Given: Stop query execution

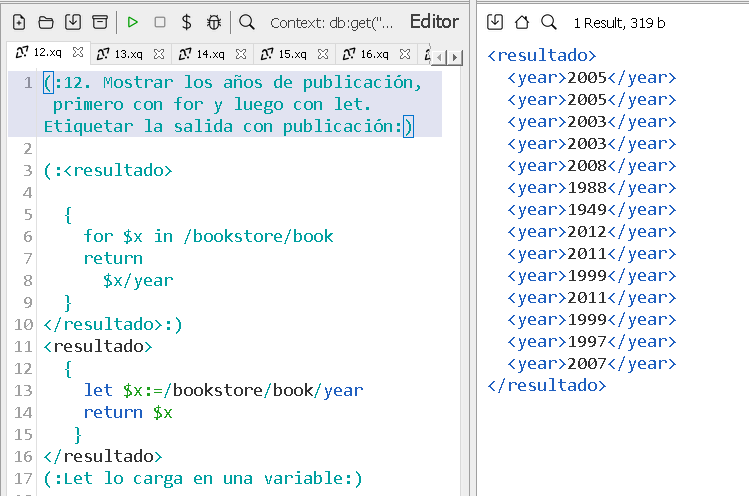Looking at the screenshot, I should (160, 22).
